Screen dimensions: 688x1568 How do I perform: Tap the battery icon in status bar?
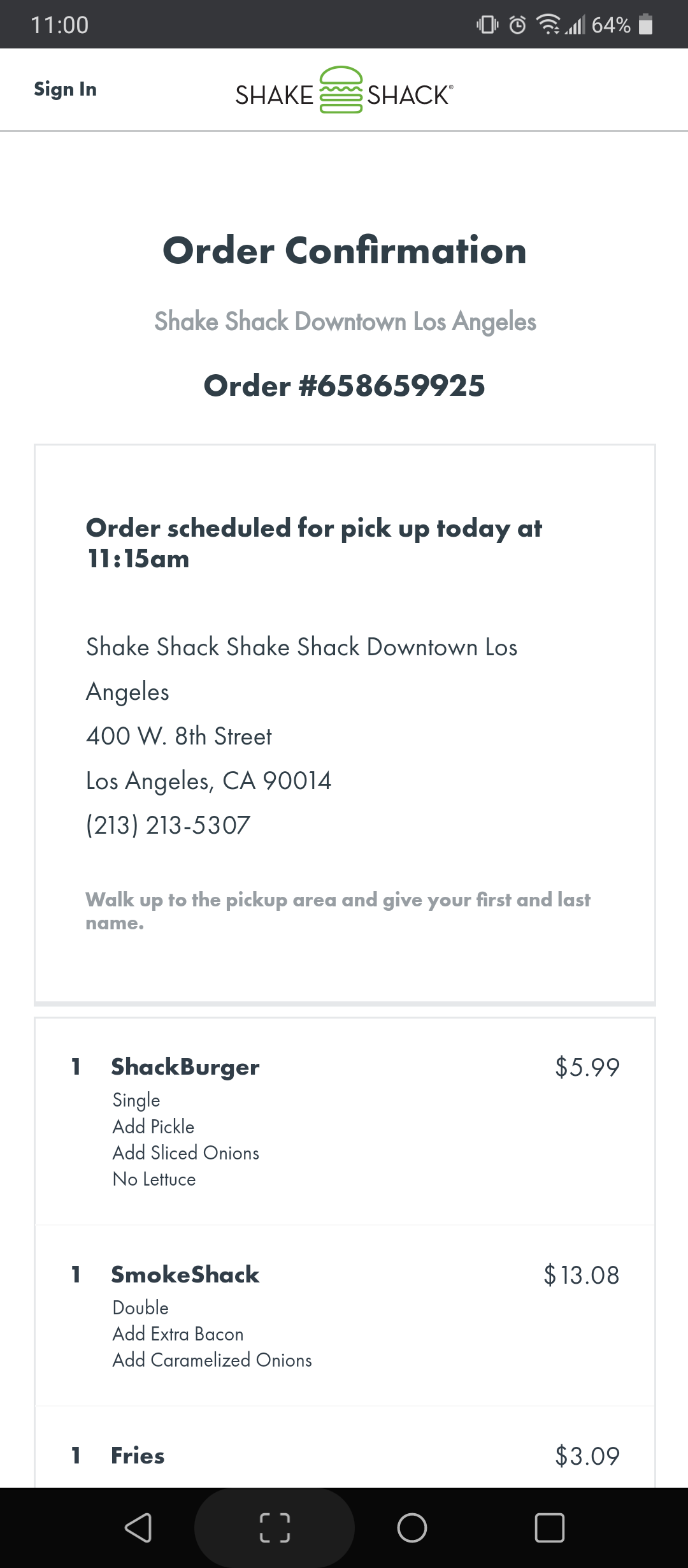[646, 25]
